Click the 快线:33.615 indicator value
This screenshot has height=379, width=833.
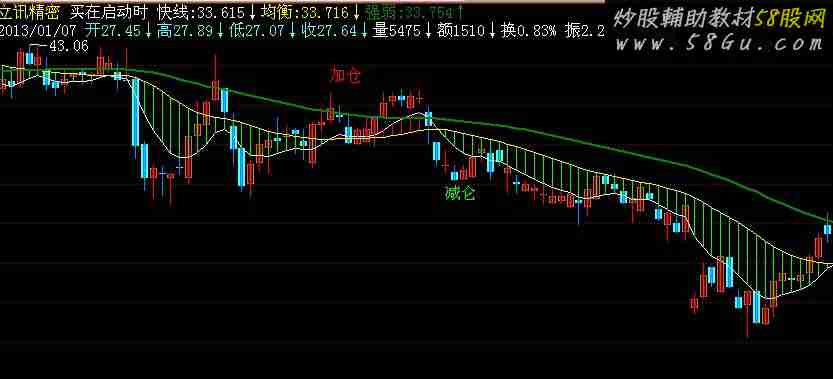click(x=201, y=12)
